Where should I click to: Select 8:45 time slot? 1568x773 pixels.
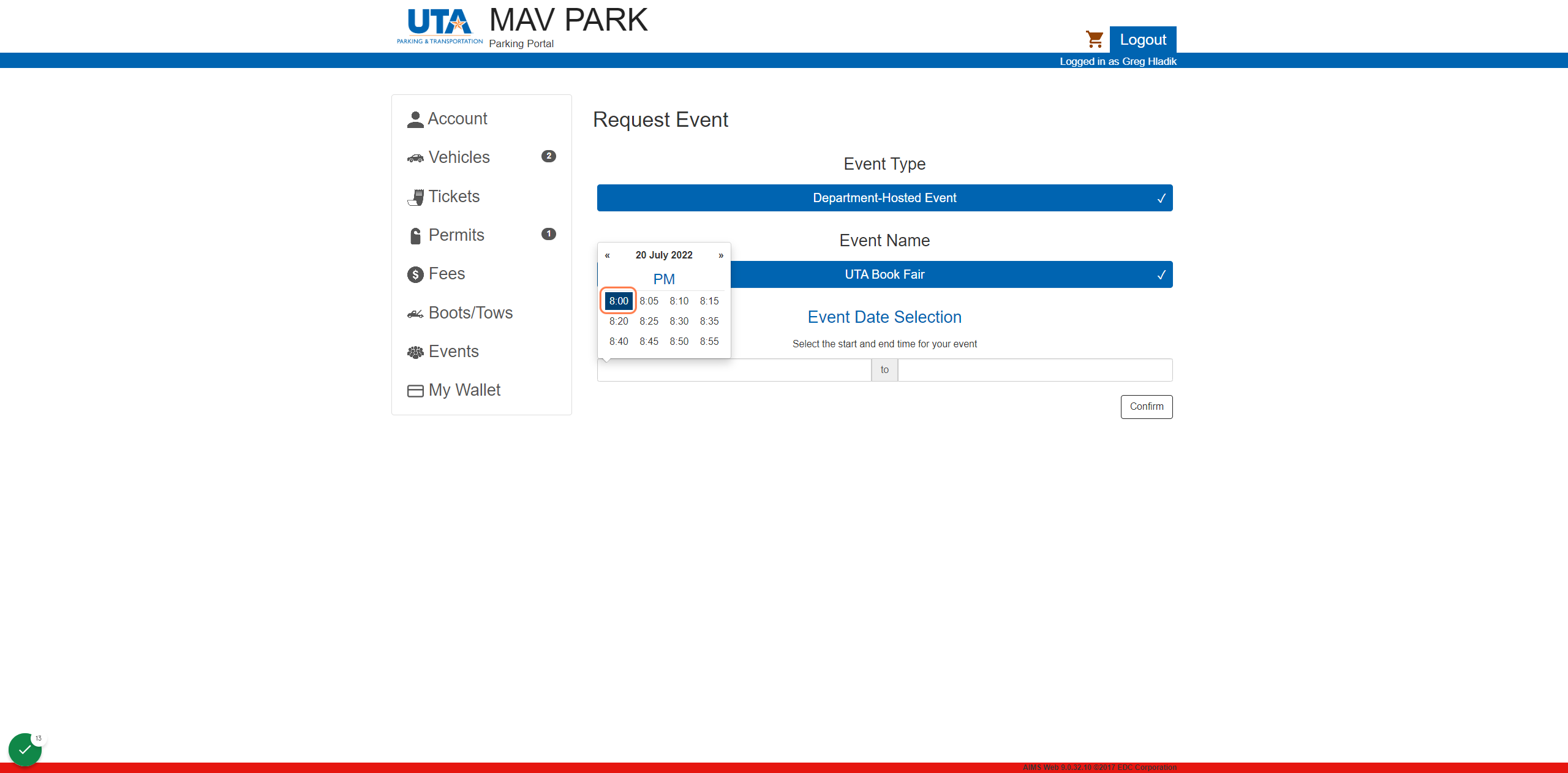(x=649, y=341)
